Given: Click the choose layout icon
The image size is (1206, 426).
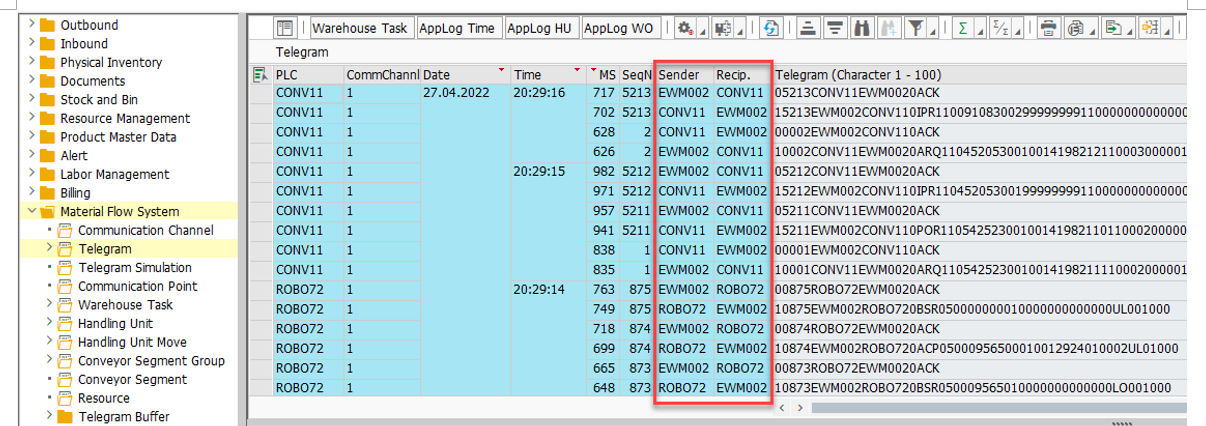Looking at the screenshot, I should (1150, 28).
